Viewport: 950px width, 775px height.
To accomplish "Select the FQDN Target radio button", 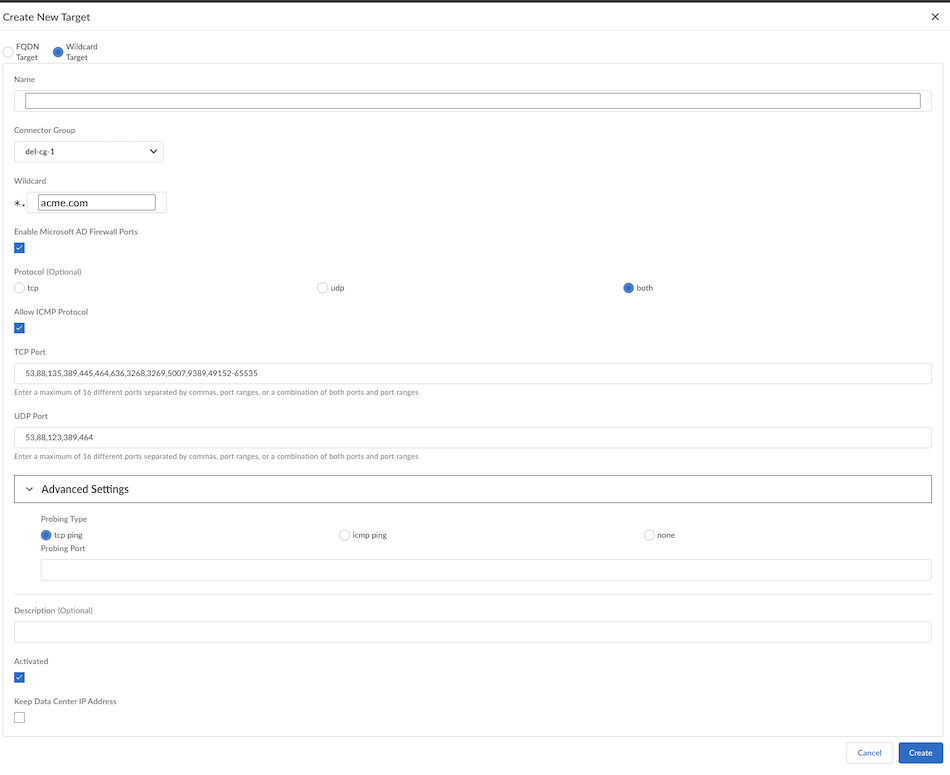I will click(x=8, y=52).
